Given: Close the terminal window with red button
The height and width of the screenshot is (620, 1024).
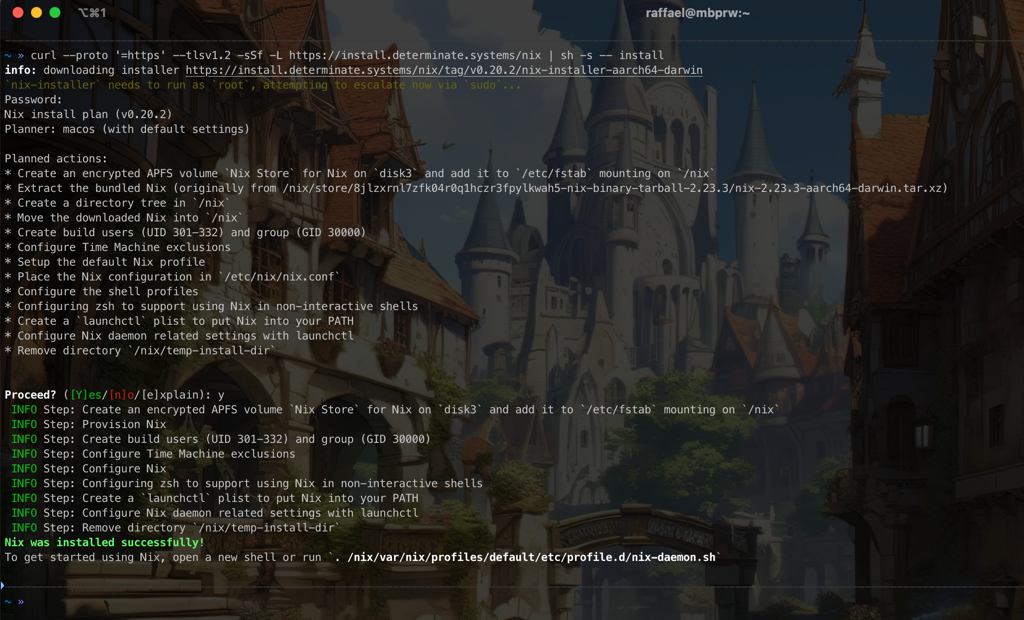Looking at the screenshot, I should click(x=17, y=13).
